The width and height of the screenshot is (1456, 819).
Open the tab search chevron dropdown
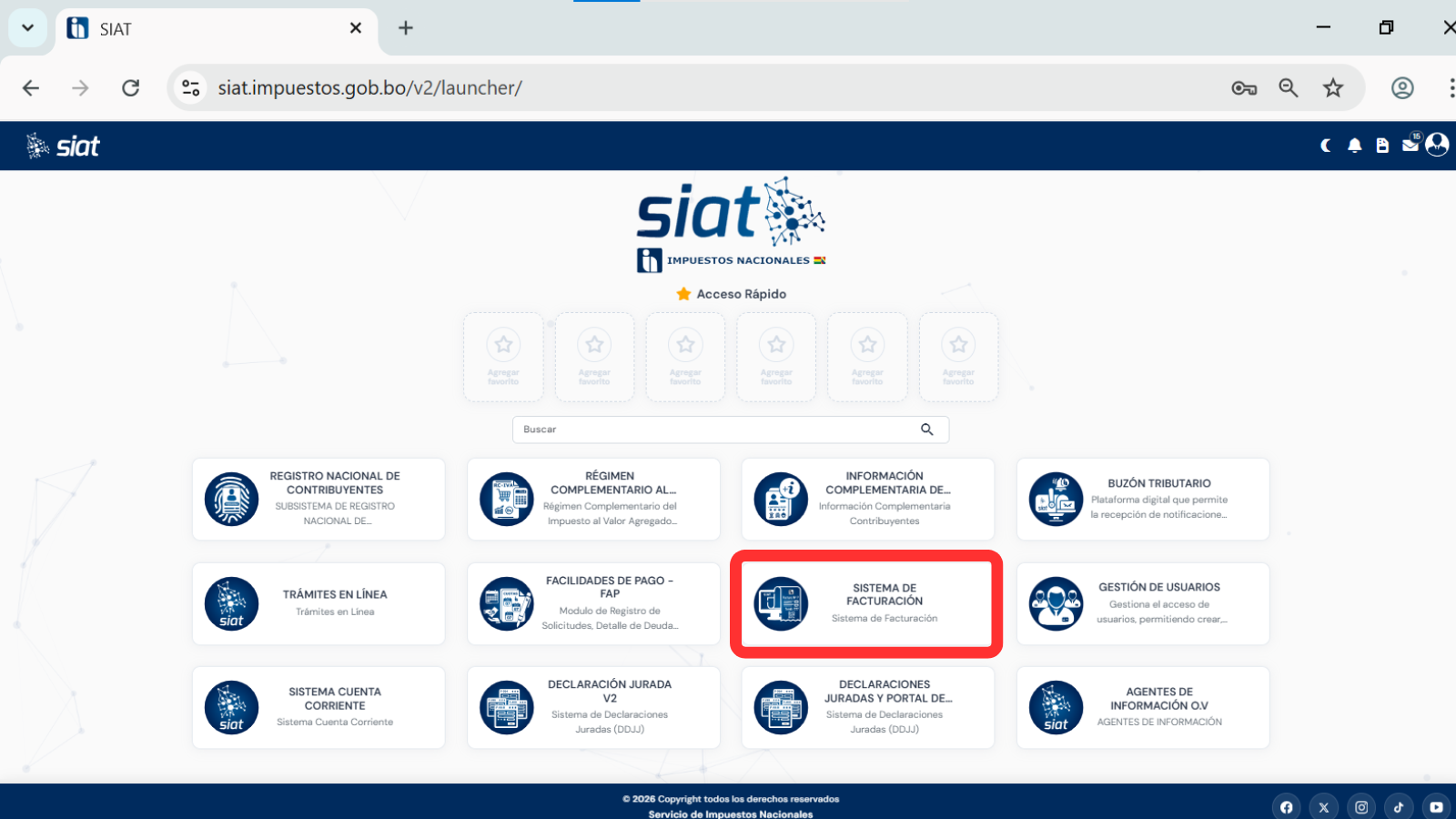[26, 28]
